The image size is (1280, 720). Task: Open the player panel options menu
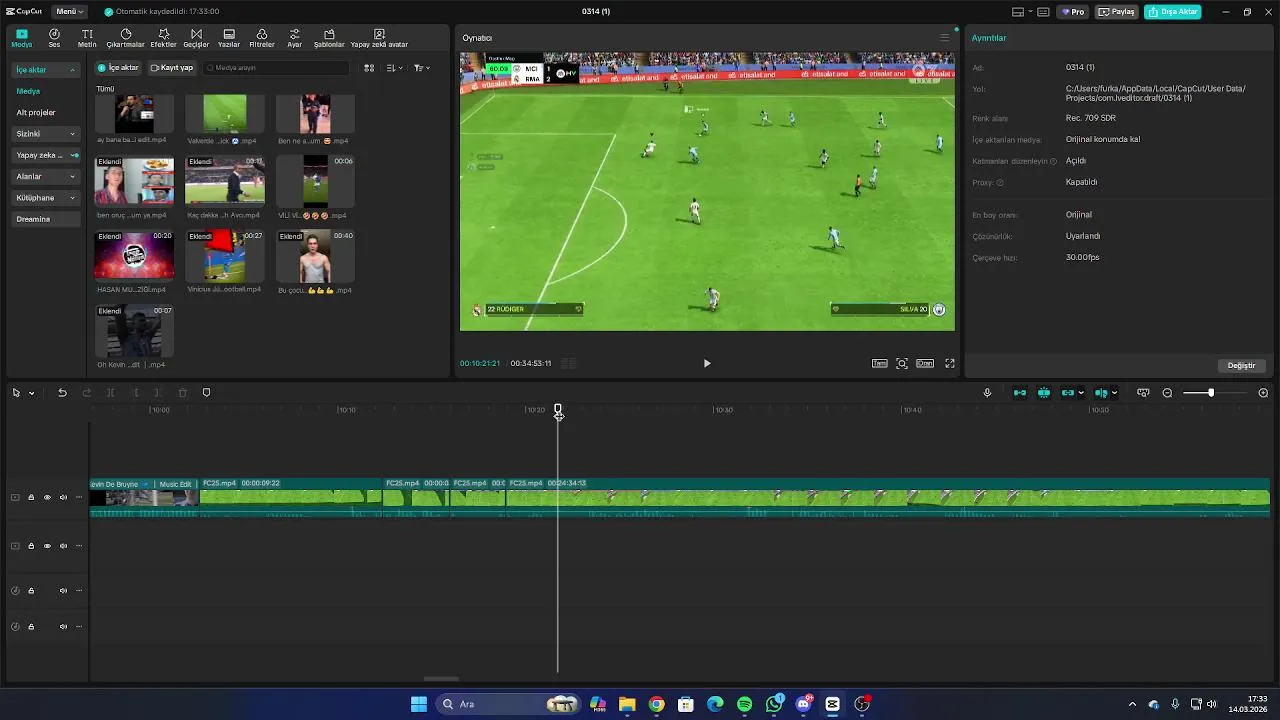(x=944, y=38)
